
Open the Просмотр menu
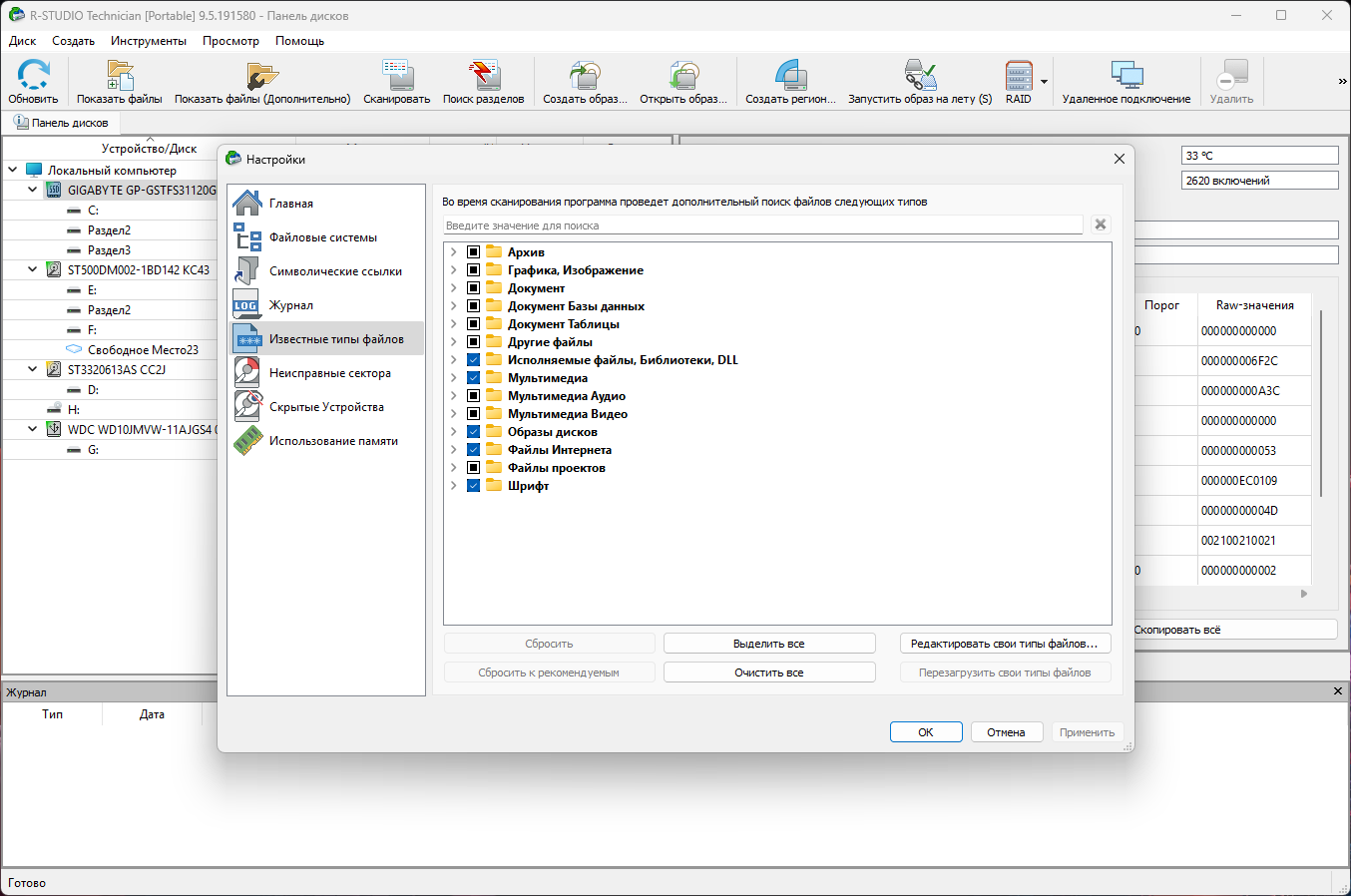[230, 41]
